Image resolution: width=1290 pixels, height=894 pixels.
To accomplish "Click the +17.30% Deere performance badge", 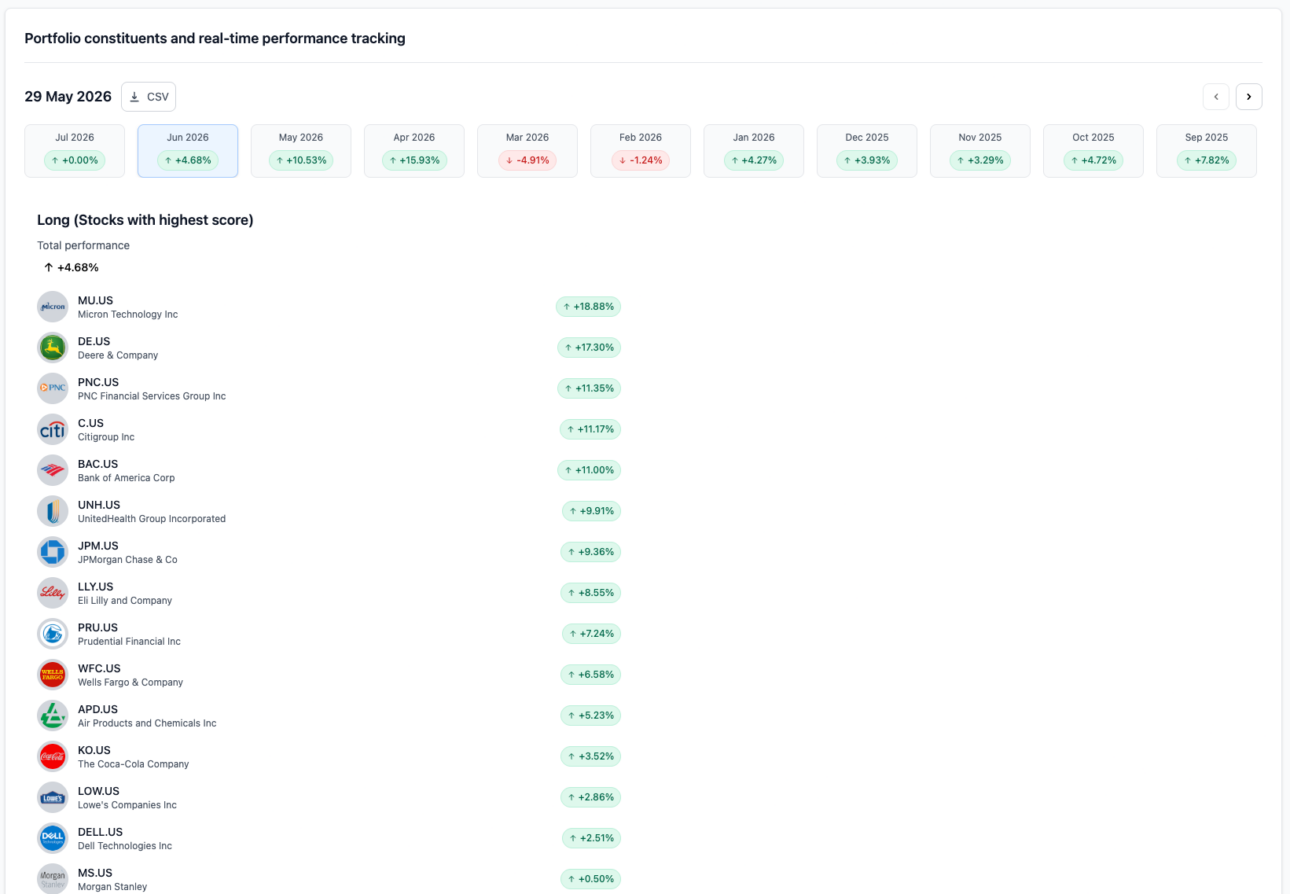I will [x=589, y=348].
